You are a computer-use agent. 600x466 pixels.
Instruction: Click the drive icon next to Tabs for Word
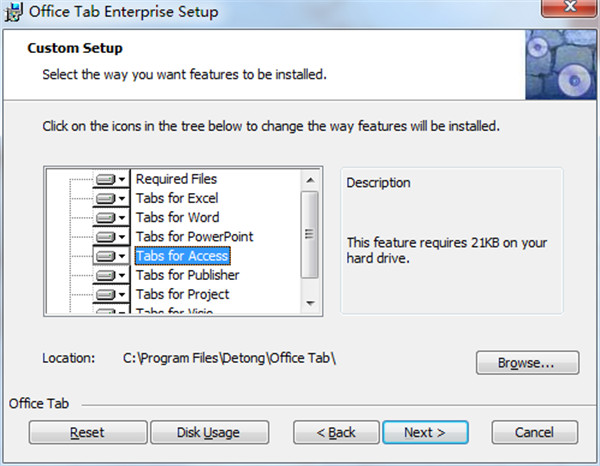(x=106, y=217)
